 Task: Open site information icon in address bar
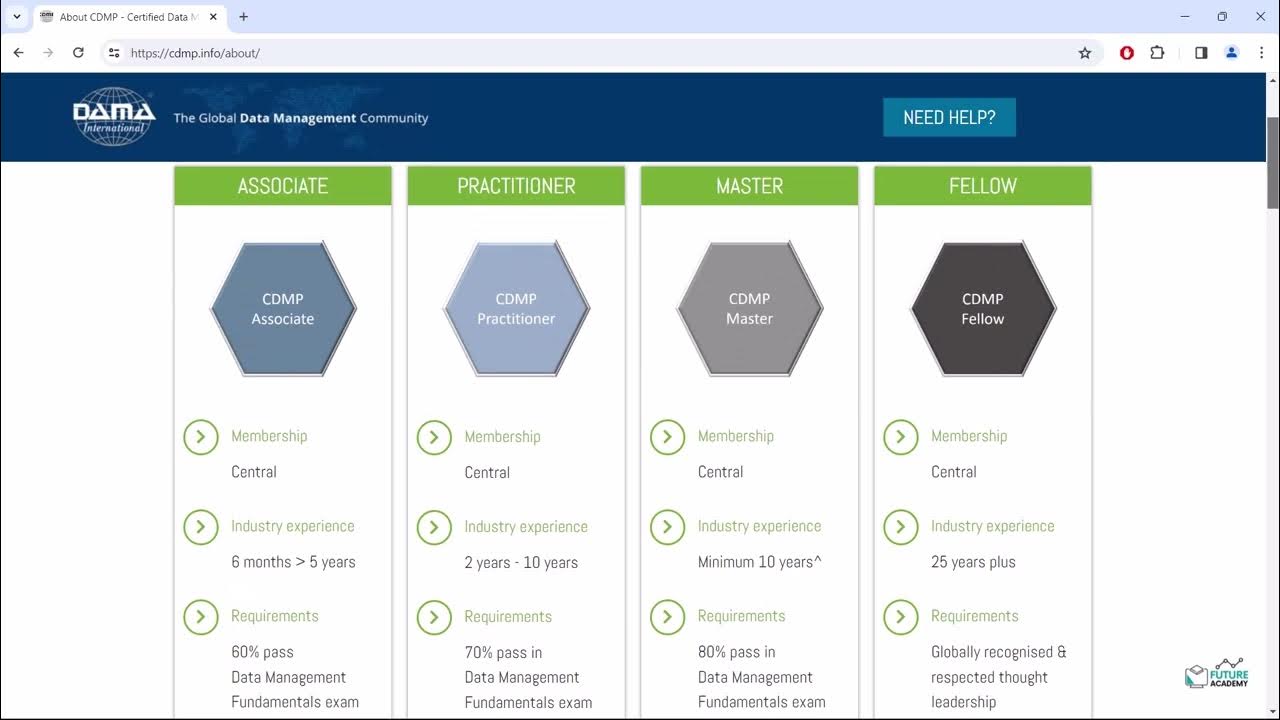114,53
